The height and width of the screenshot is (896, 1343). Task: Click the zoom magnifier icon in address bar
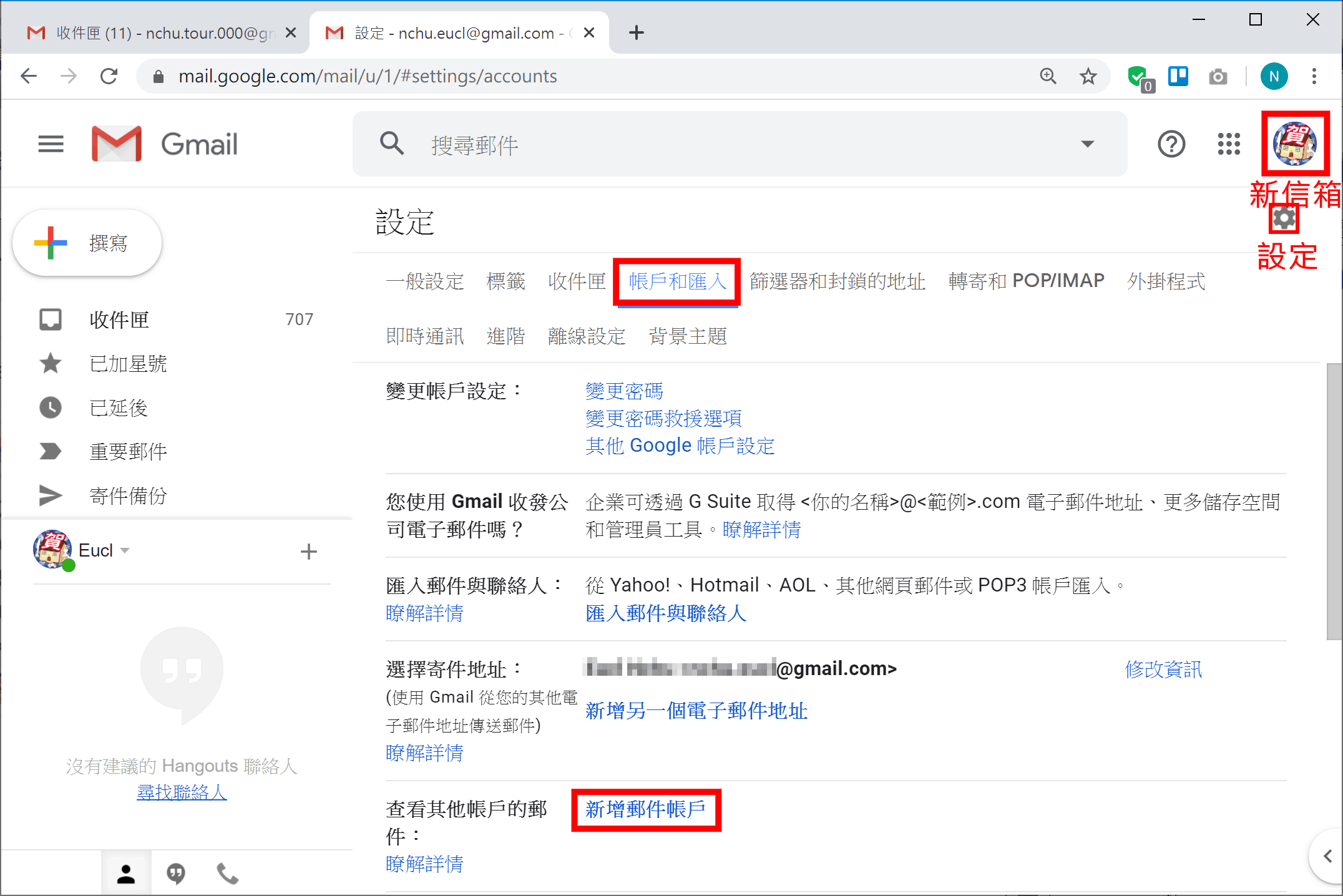click(x=1048, y=76)
